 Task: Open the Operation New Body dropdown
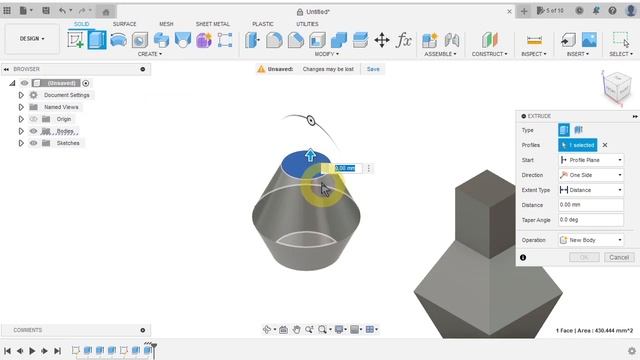(591, 240)
